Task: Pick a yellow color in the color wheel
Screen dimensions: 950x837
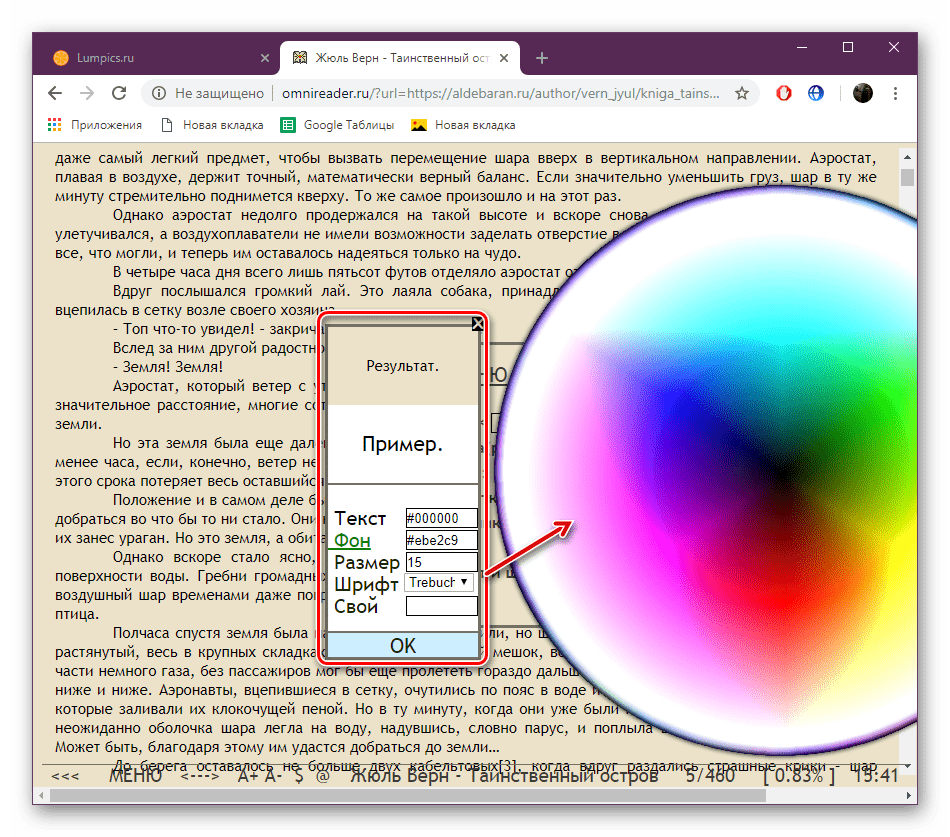Action: (x=897, y=564)
